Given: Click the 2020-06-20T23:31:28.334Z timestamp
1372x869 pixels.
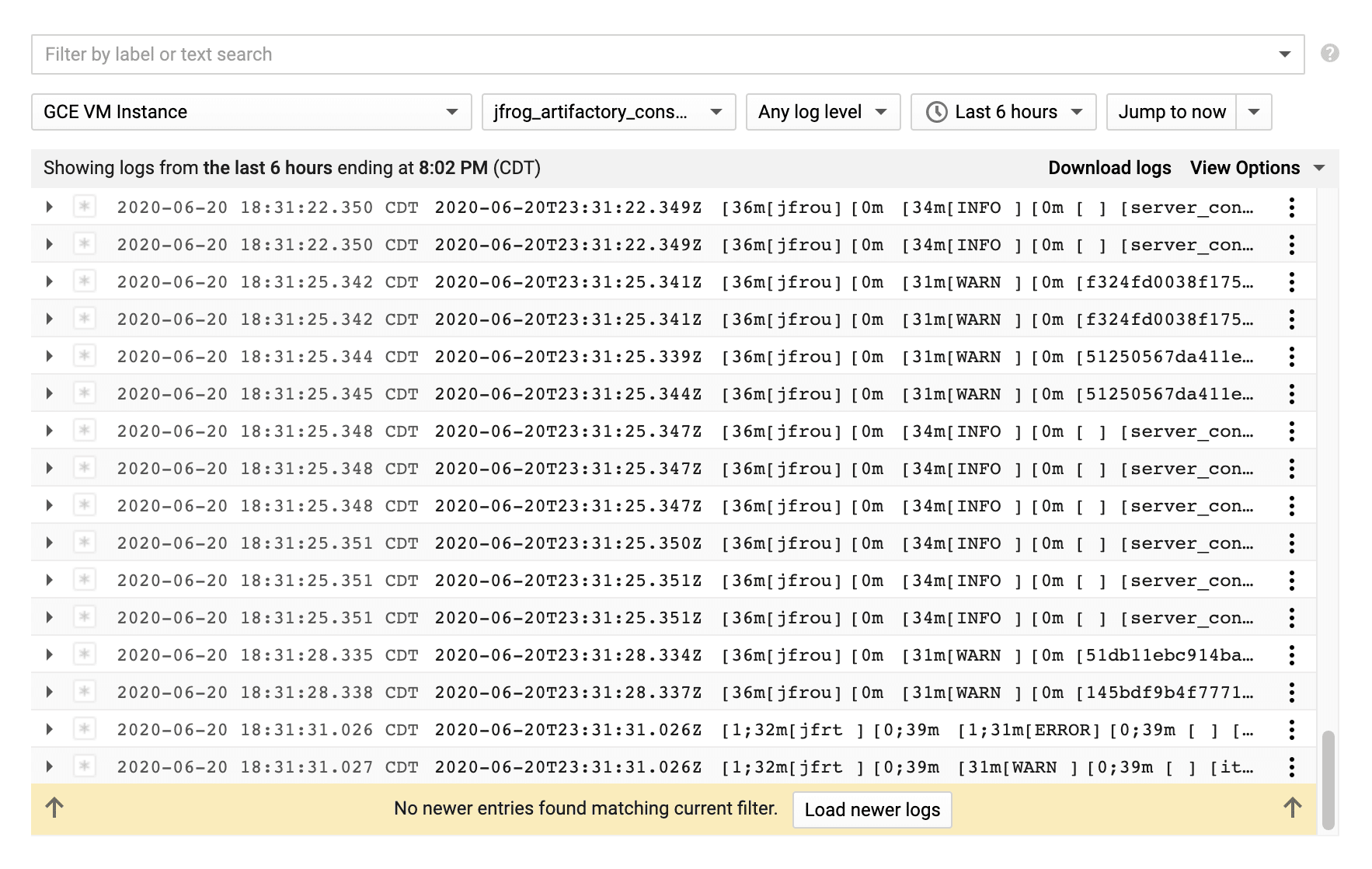Looking at the screenshot, I should (568, 655).
